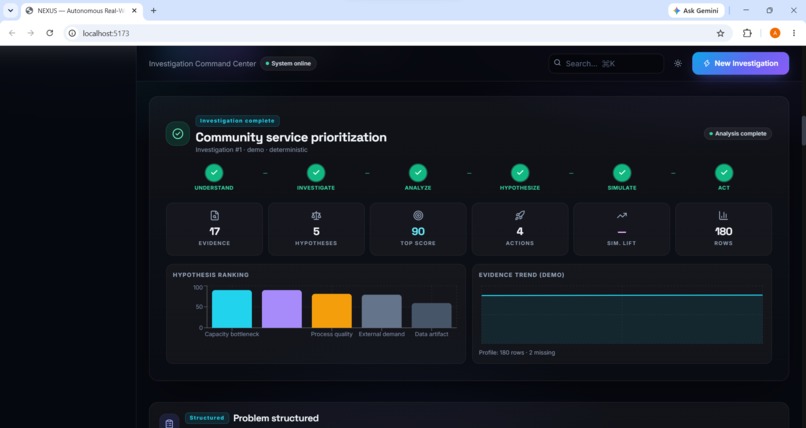Click the New Investigation button
Screen dimensions: 806x428
tap(740, 63)
